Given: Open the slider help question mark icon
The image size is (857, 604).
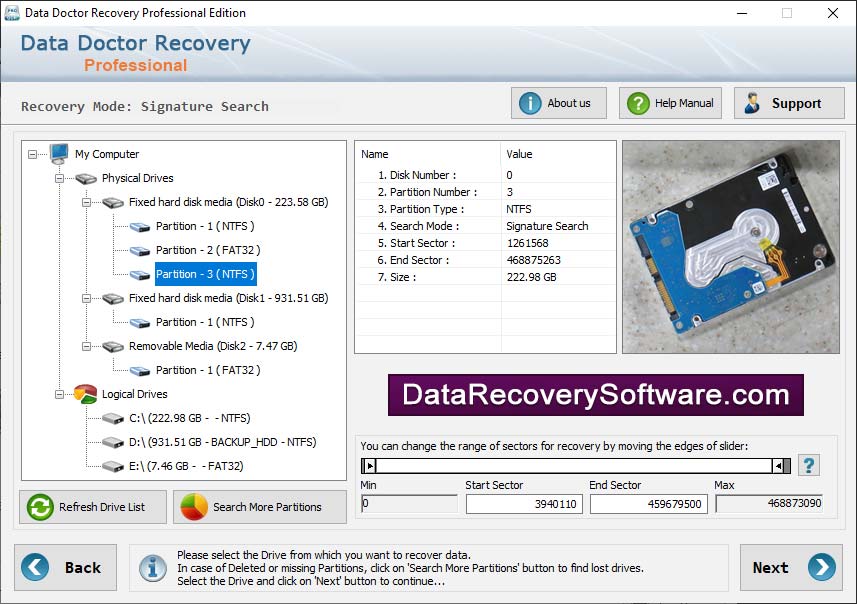Looking at the screenshot, I should click(x=809, y=464).
